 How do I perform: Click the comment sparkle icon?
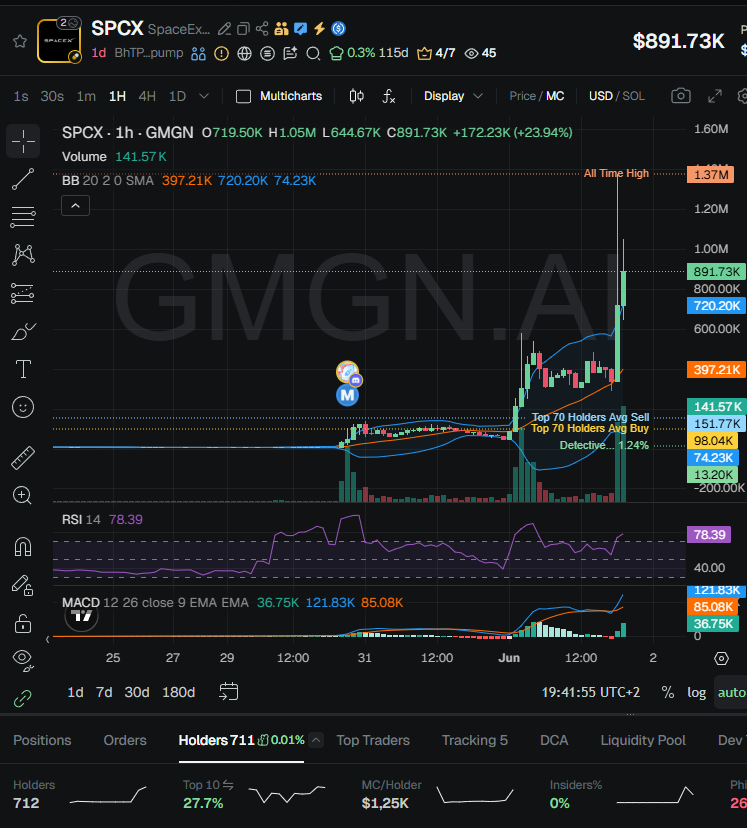290,53
